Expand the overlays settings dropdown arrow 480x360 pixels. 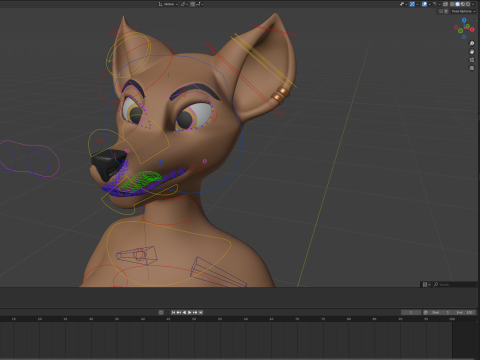tap(430, 4)
